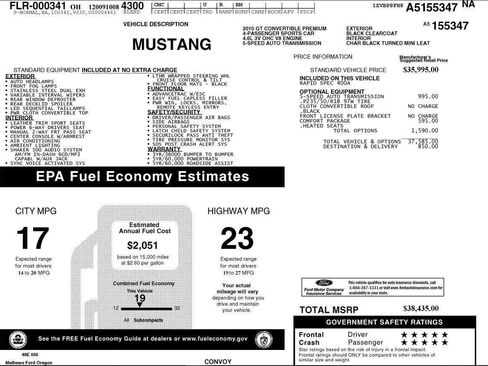Click the CITY MPG heading
Screen dimensions: 488x366
pyautogui.click(x=36, y=211)
